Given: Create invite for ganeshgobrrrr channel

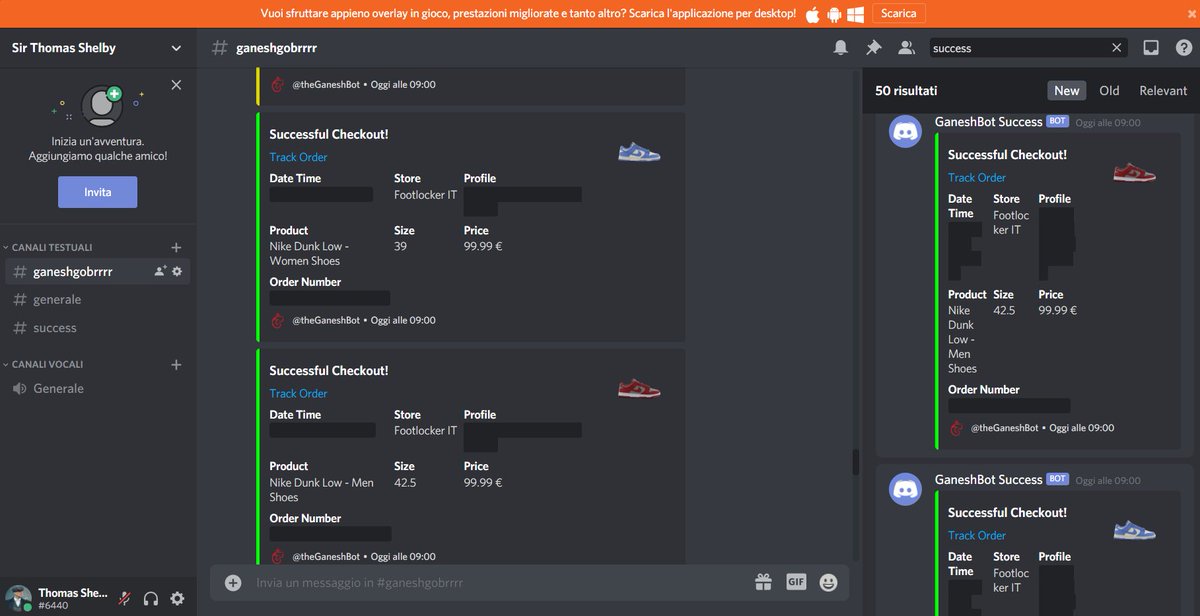Looking at the screenshot, I should click(x=160, y=271).
